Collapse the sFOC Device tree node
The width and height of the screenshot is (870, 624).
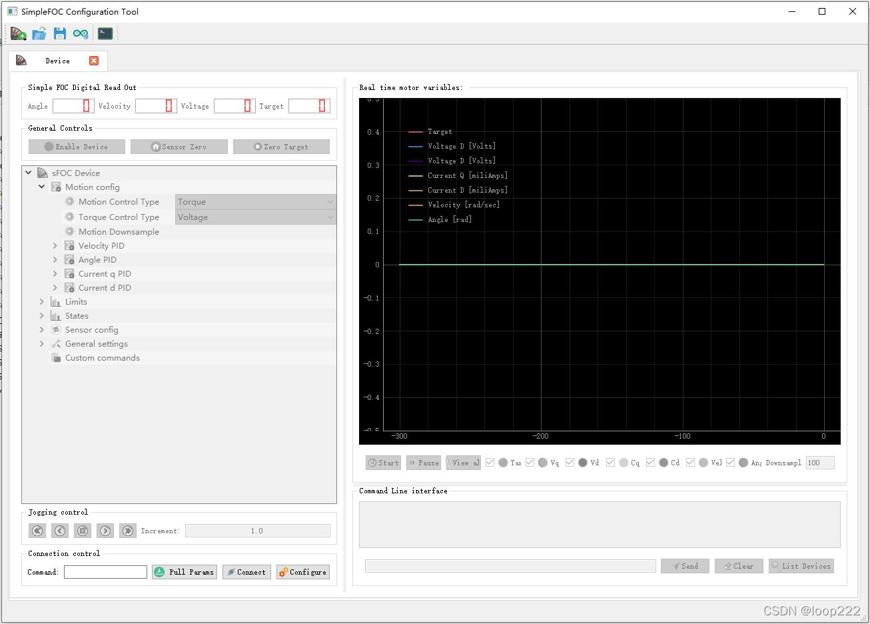(28, 173)
